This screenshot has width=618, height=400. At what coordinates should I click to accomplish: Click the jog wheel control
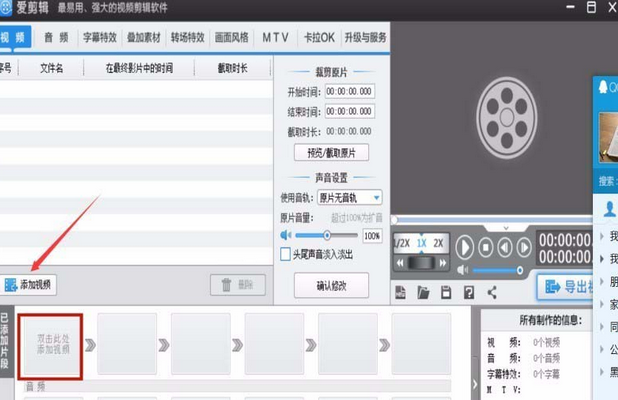(421, 262)
